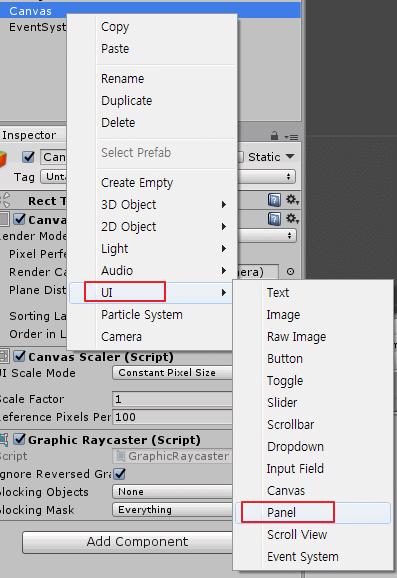Toggle the Canvas component enabled checkbox
Image resolution: width=397 pixels, height=578 pixels.
coord(19,219)
